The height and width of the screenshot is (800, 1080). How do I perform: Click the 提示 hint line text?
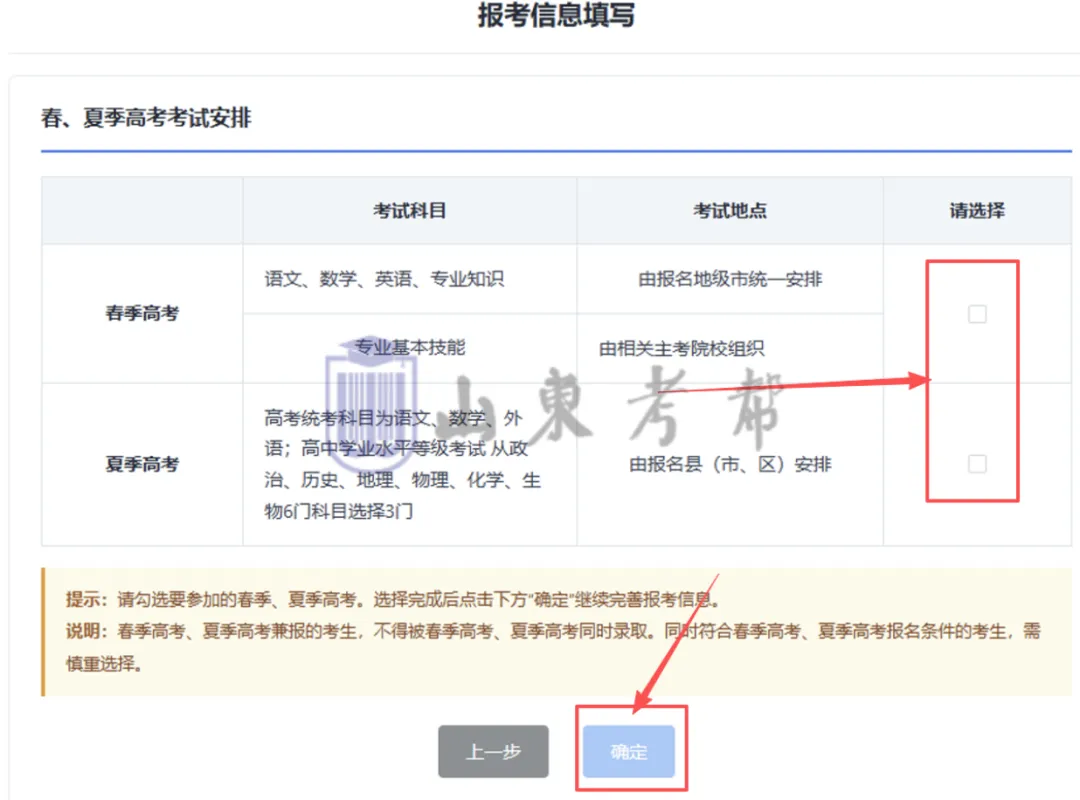pos(393,599)
